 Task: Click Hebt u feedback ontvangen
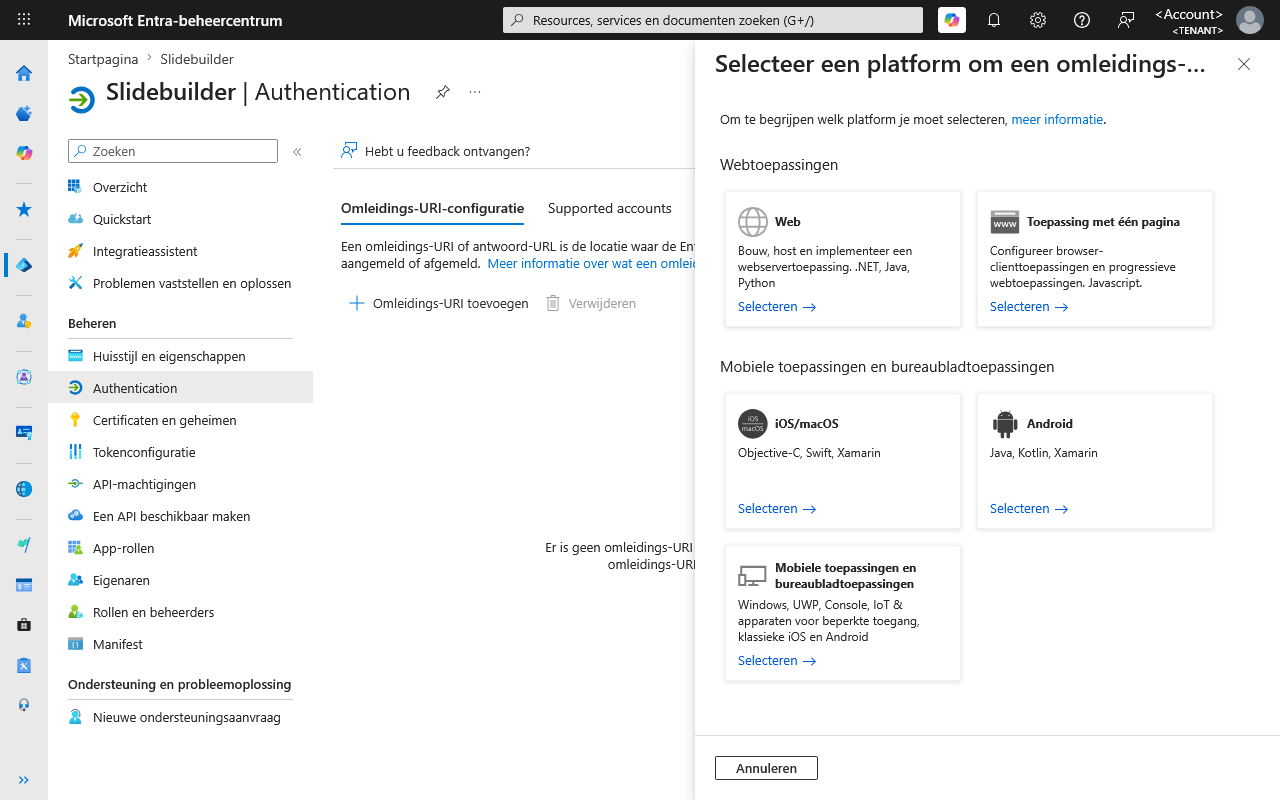click(436, 151)
